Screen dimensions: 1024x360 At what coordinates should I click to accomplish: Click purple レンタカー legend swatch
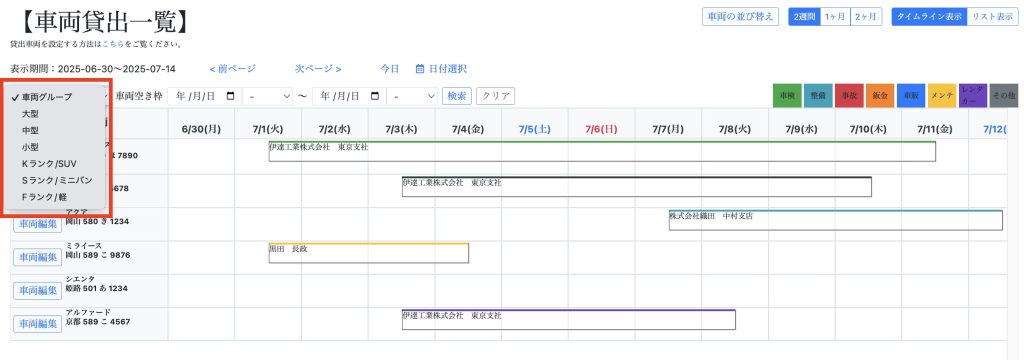973,95
